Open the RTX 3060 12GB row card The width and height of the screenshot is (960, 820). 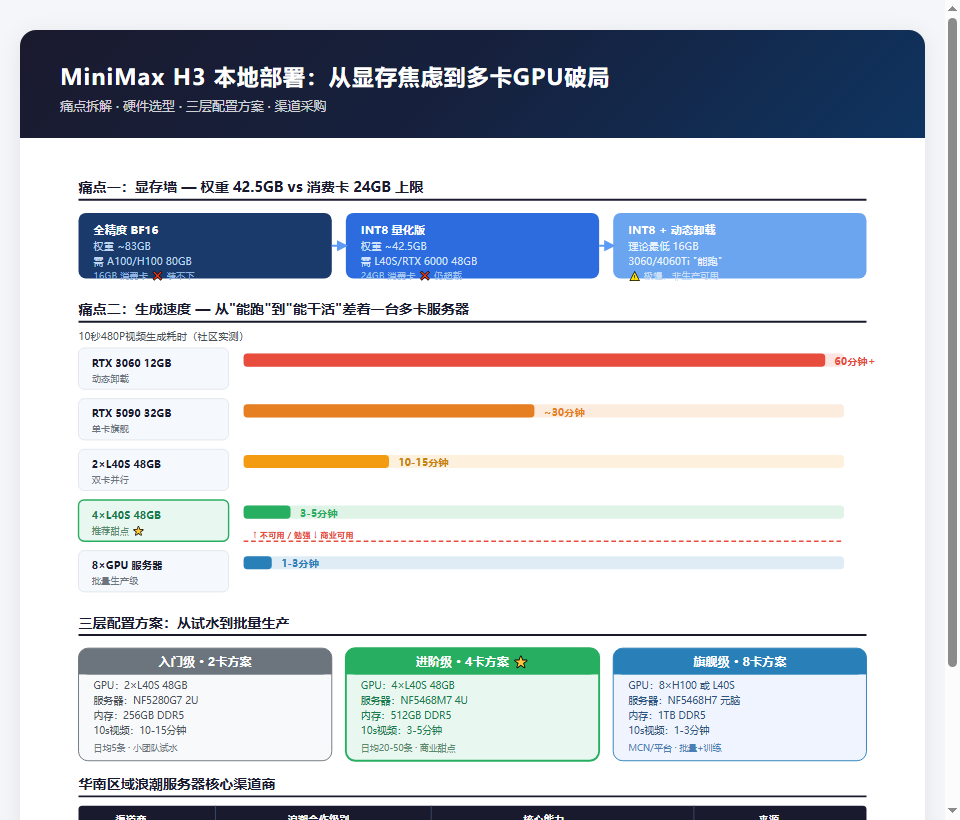coord(154,369)
